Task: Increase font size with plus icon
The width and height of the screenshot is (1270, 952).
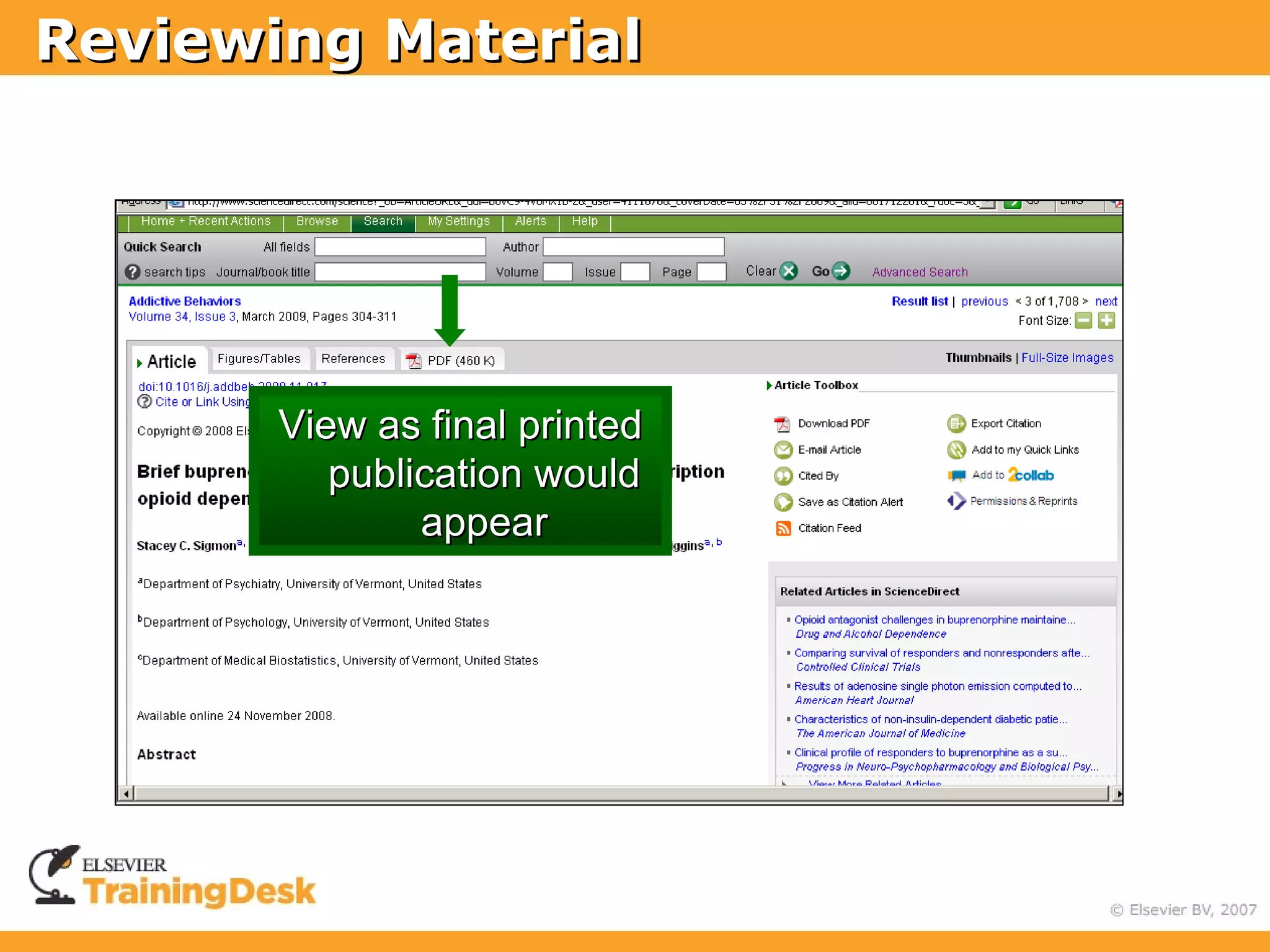Action: (1106, 320)
